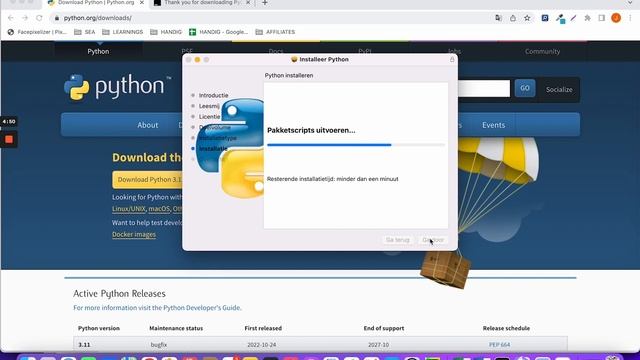Click the purple pen extension icon
Screen dimensions: 640x360
coord(573,18)
